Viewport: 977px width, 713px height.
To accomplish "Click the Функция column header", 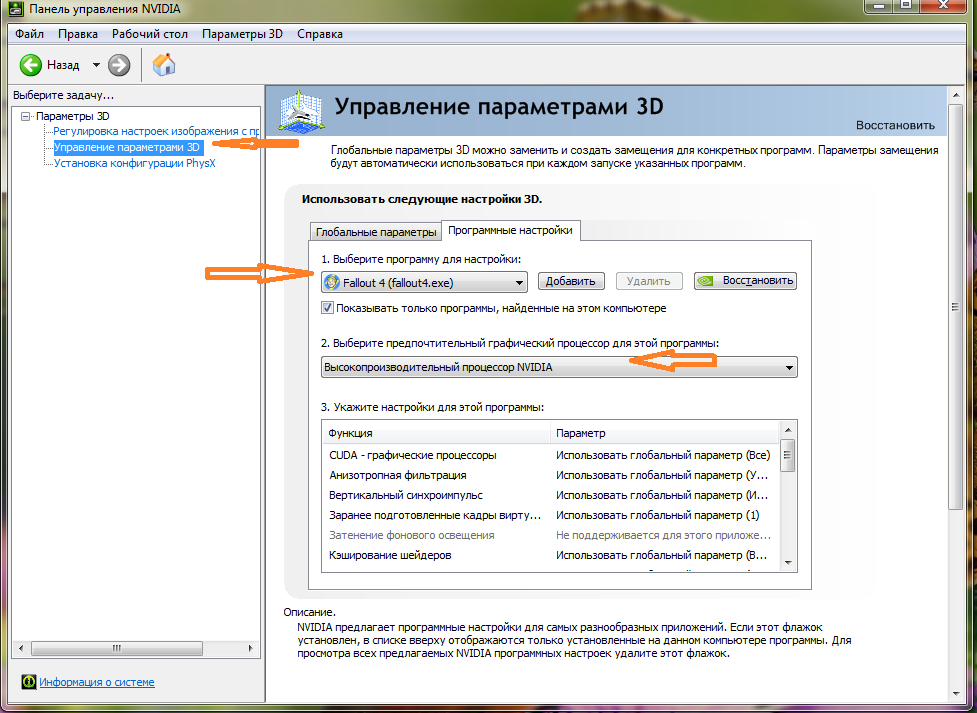I will 436,433.
